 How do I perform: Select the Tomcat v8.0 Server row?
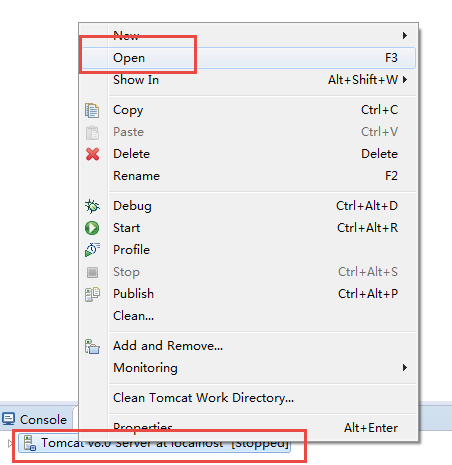click(154, 443)
